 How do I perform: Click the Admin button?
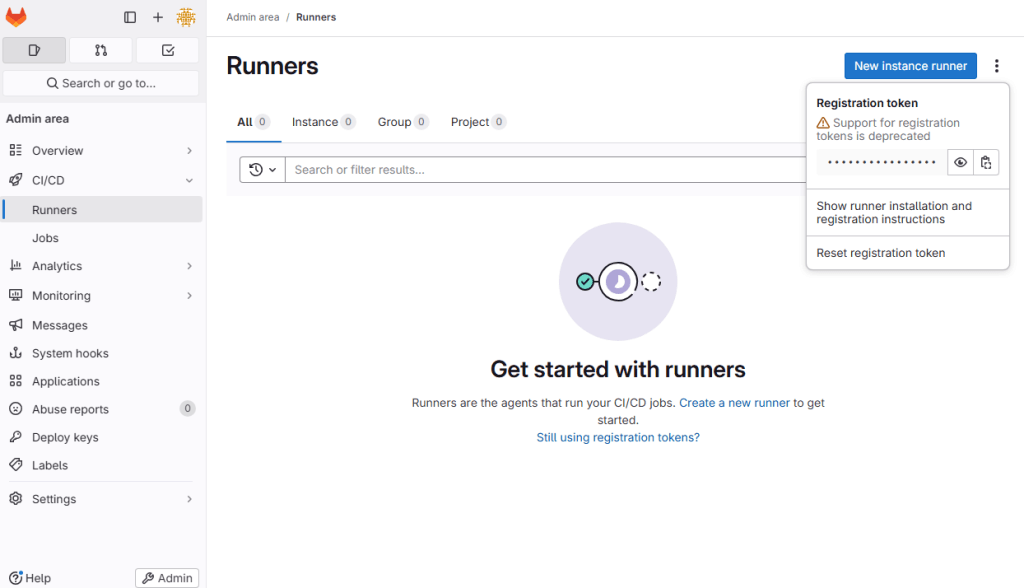(x=167, y=578)
